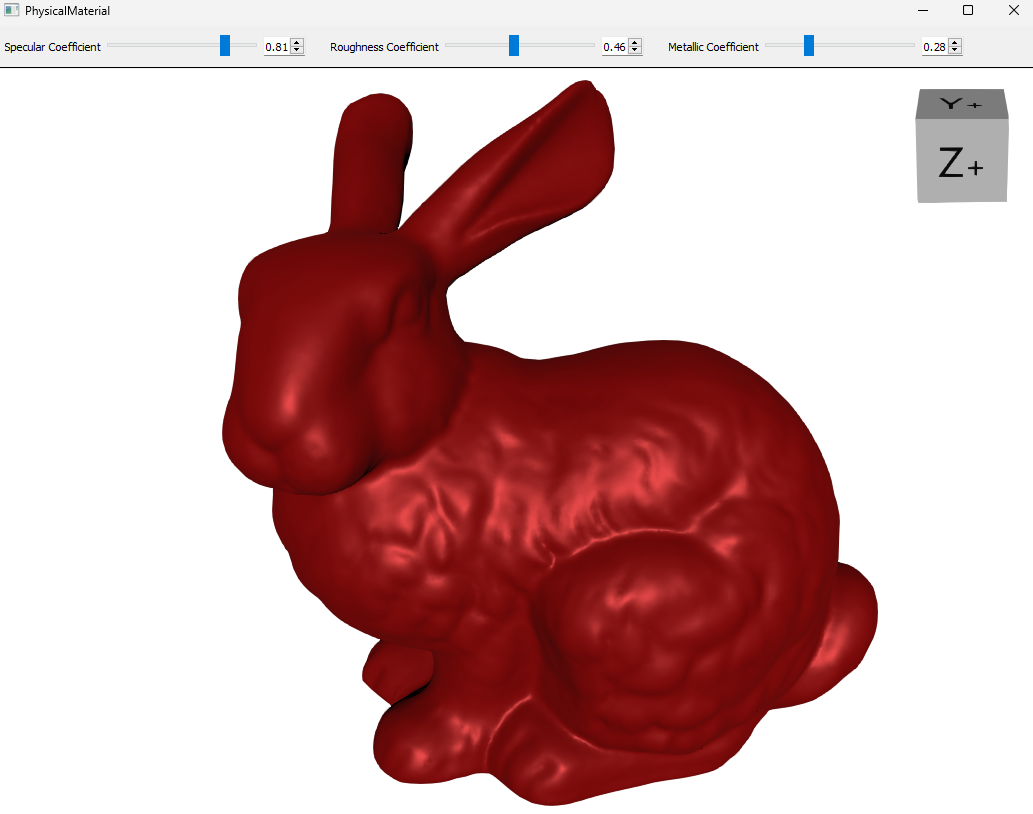This screenshot has height=814, width=1033.
Task: Click the Y+ top face of view cube
Action: point(961,104)
